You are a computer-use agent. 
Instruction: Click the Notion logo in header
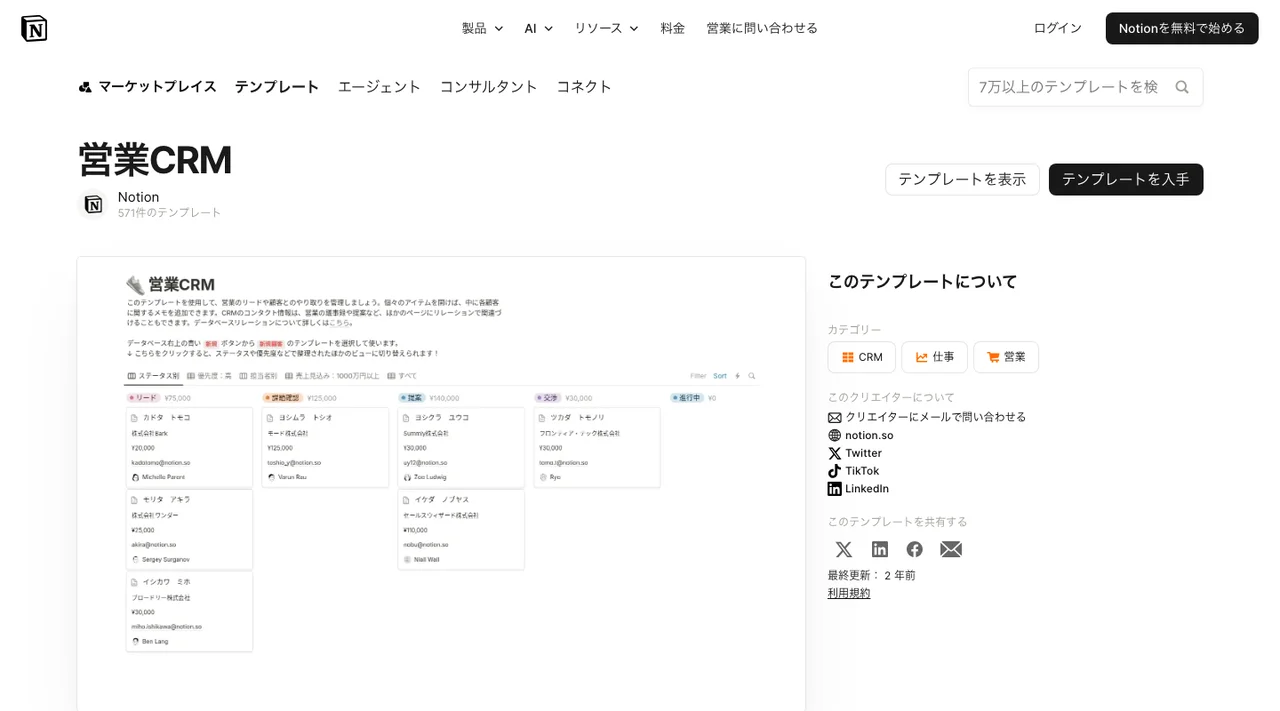(34, 28)
